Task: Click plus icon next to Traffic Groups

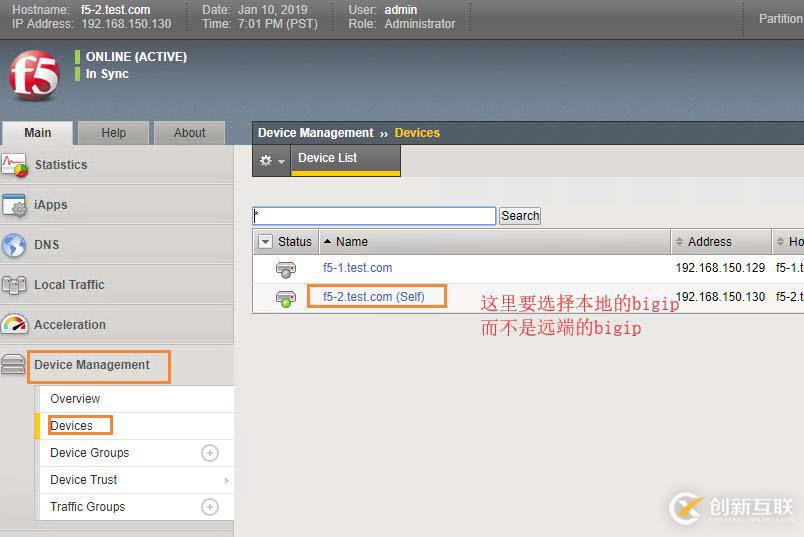Action: (x=210, y=507)
